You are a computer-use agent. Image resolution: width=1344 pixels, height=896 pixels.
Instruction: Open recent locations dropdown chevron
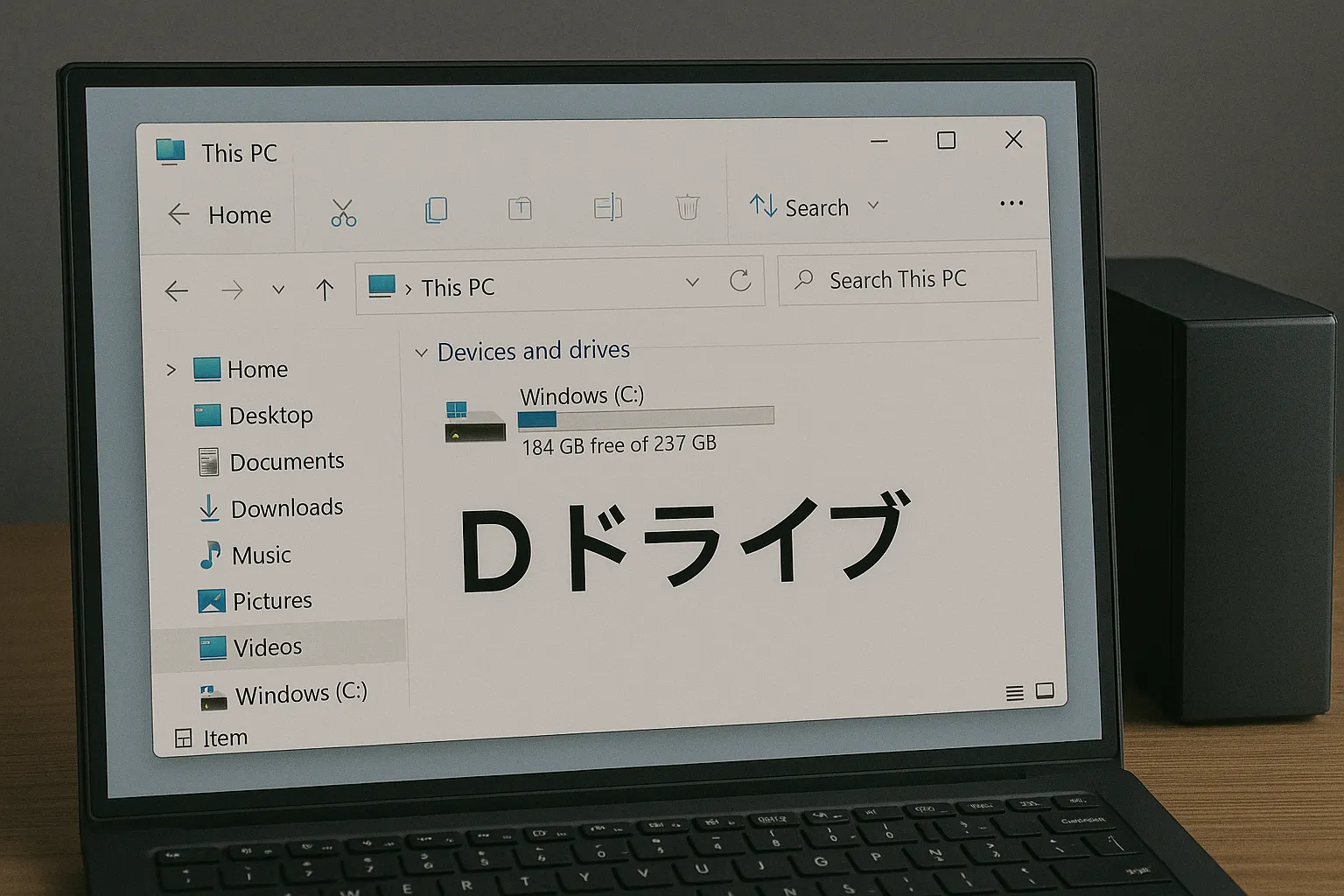(x=278, y=290)
